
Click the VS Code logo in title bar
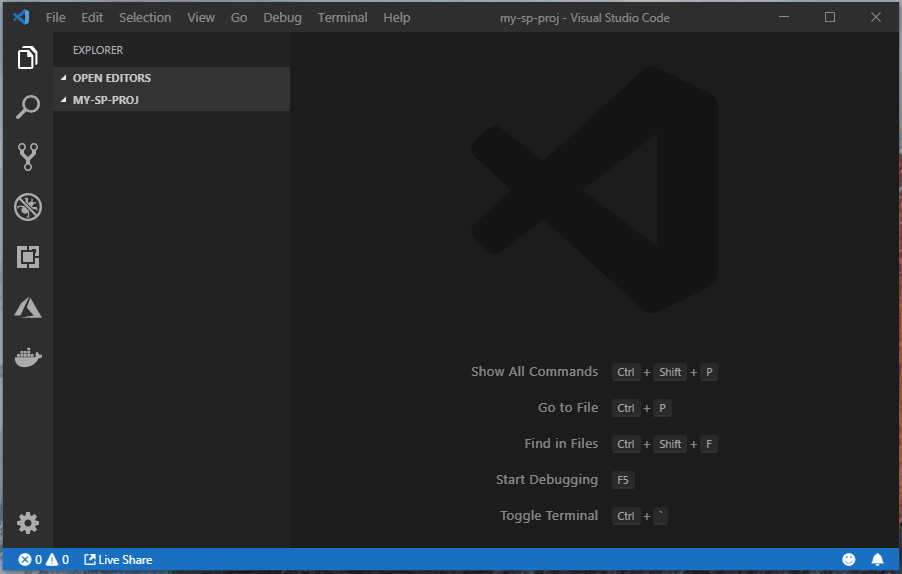pos(21,17)
